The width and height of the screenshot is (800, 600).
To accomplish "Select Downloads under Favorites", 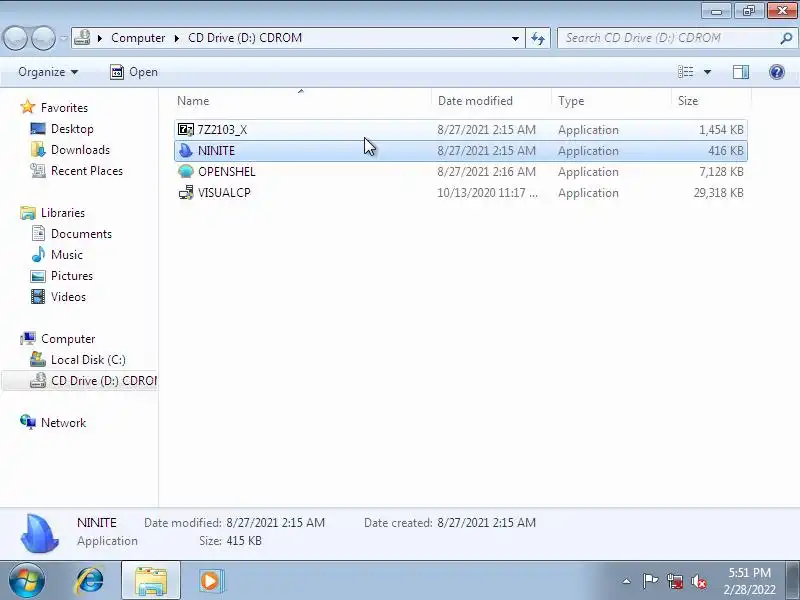I will tap(80, 149).
